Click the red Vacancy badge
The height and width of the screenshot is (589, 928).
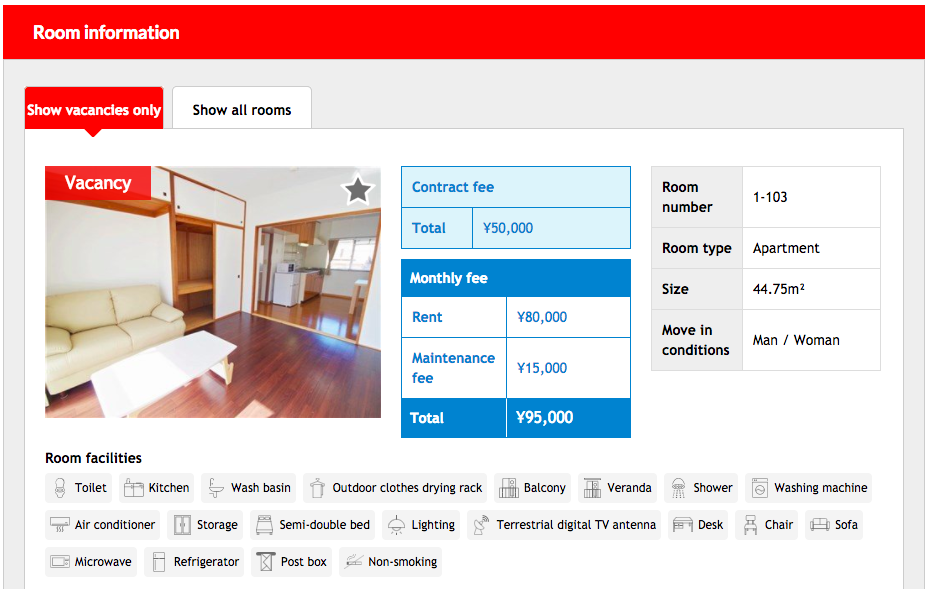(98, 183)
